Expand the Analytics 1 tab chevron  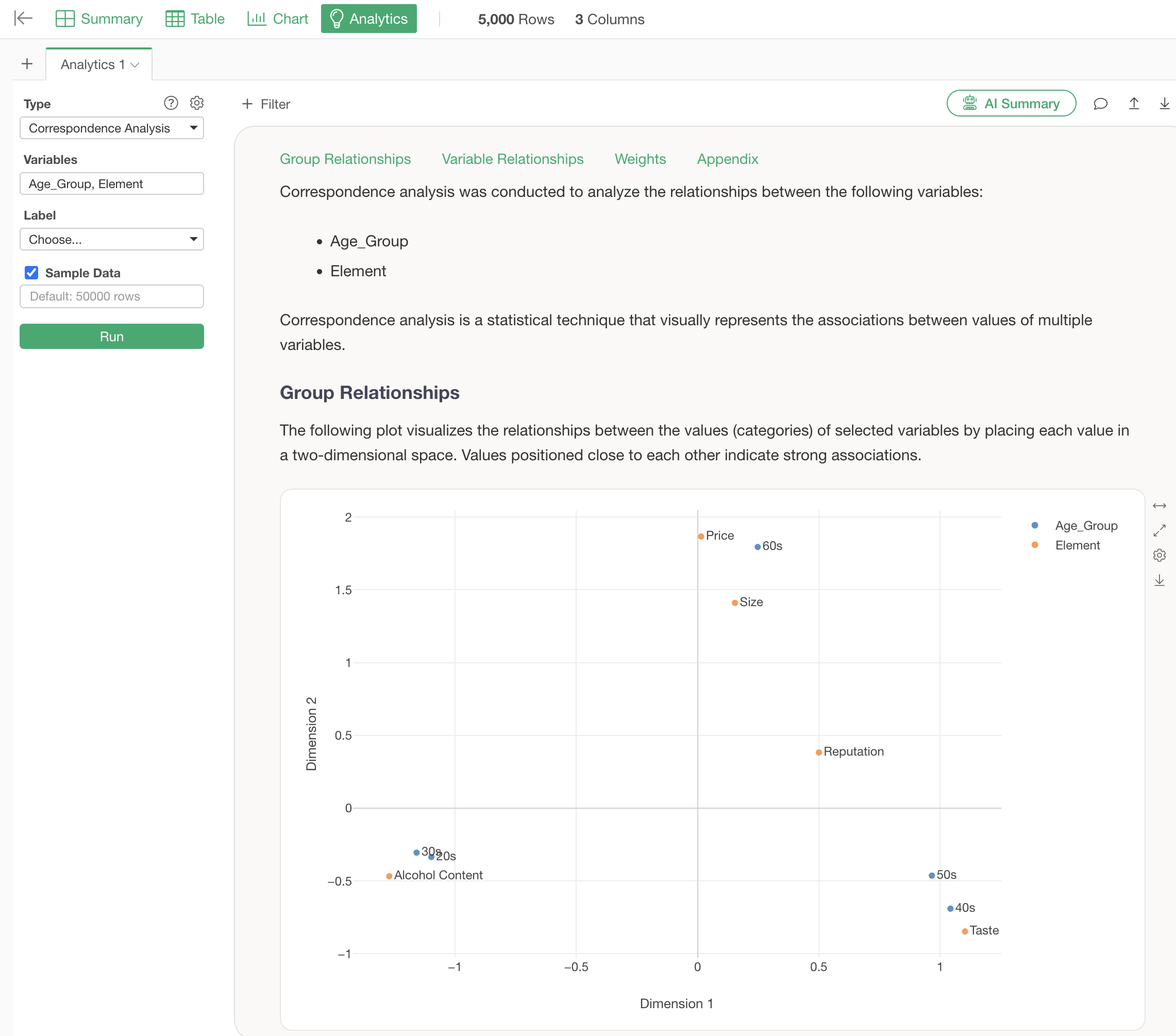tap(135, 65)
